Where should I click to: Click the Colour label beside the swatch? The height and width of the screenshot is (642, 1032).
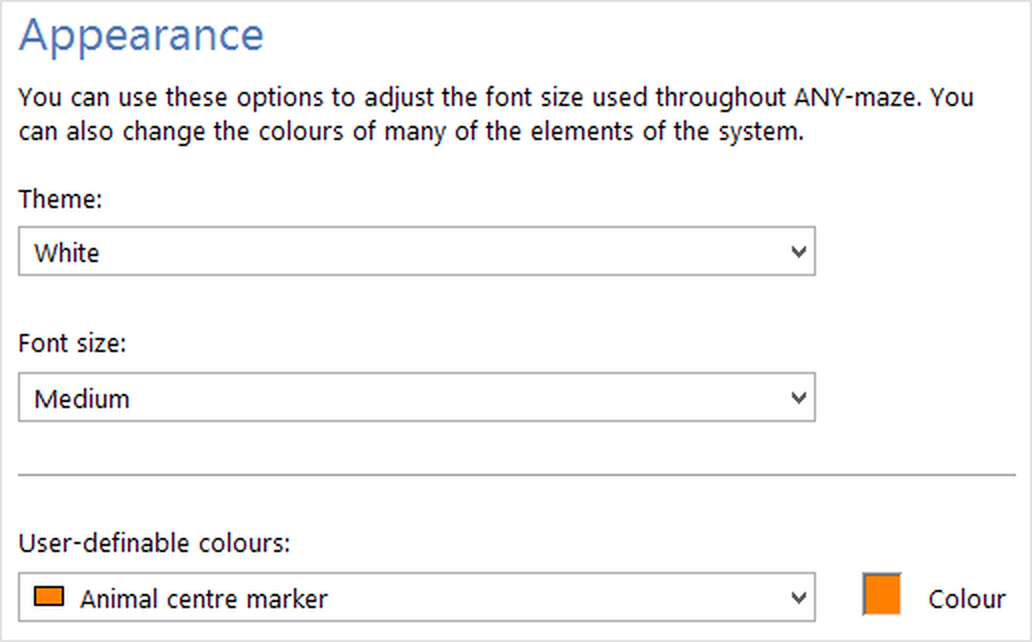point(966,599)
